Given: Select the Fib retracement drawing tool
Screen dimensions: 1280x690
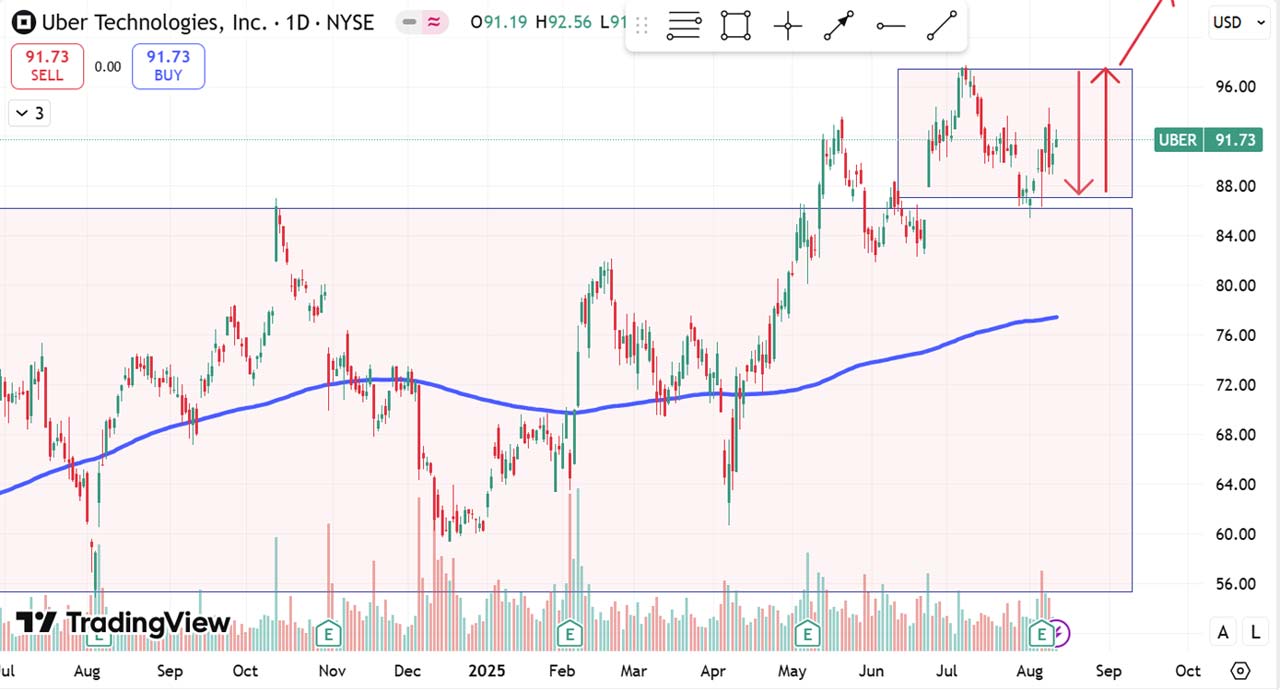Looking at the screenshot, I should [684, 26].
